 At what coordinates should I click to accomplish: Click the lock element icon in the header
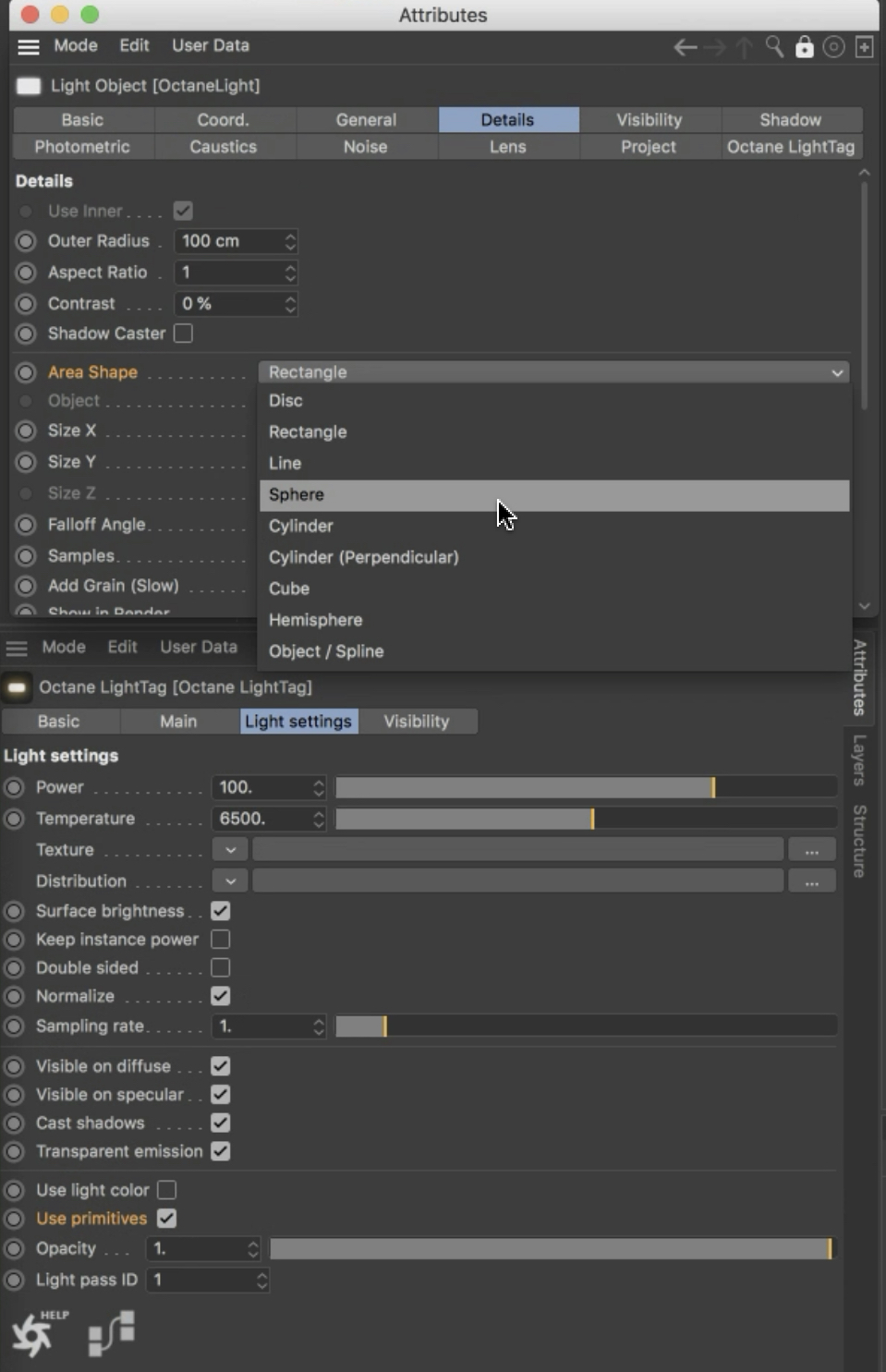[x=805, y=47]
